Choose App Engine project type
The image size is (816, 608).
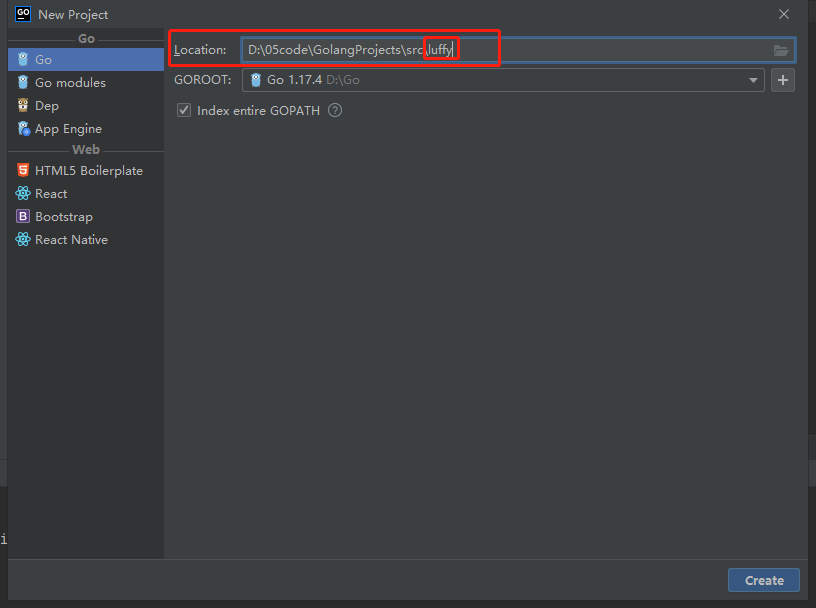tap(86, 129)
